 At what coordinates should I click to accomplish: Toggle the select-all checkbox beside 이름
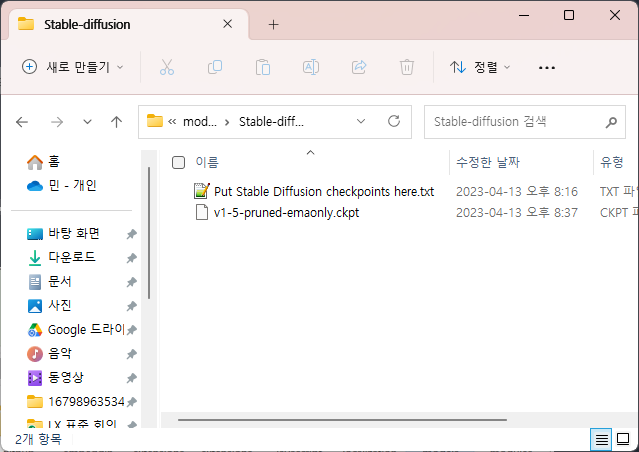178,162
